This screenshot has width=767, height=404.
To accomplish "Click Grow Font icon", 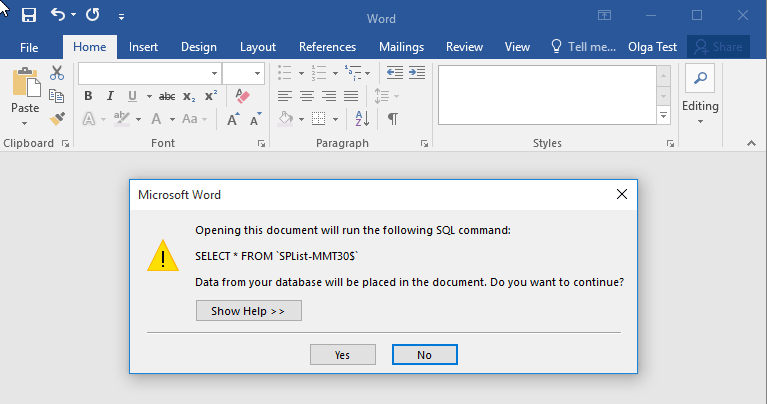I will click(233, 119).
